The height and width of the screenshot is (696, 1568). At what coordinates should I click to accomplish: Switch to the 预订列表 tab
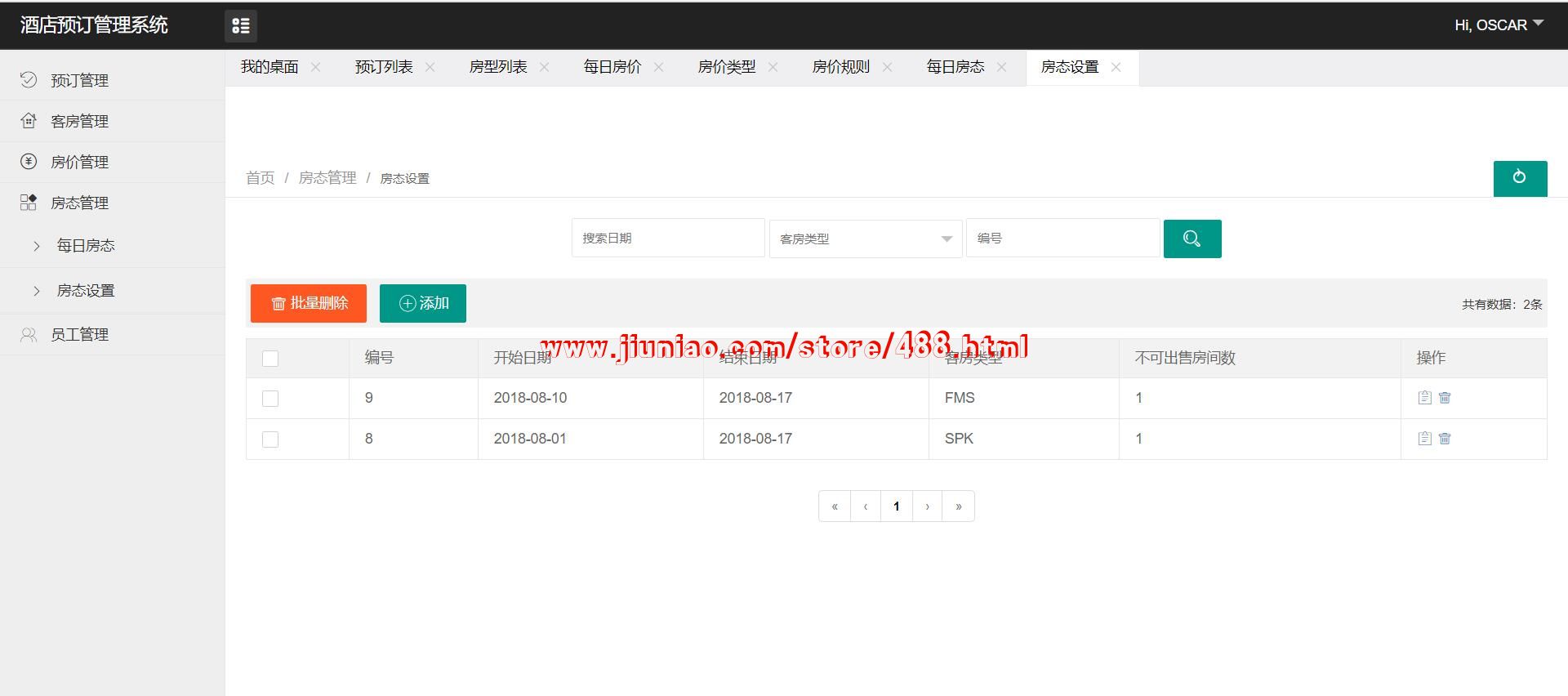384,67
